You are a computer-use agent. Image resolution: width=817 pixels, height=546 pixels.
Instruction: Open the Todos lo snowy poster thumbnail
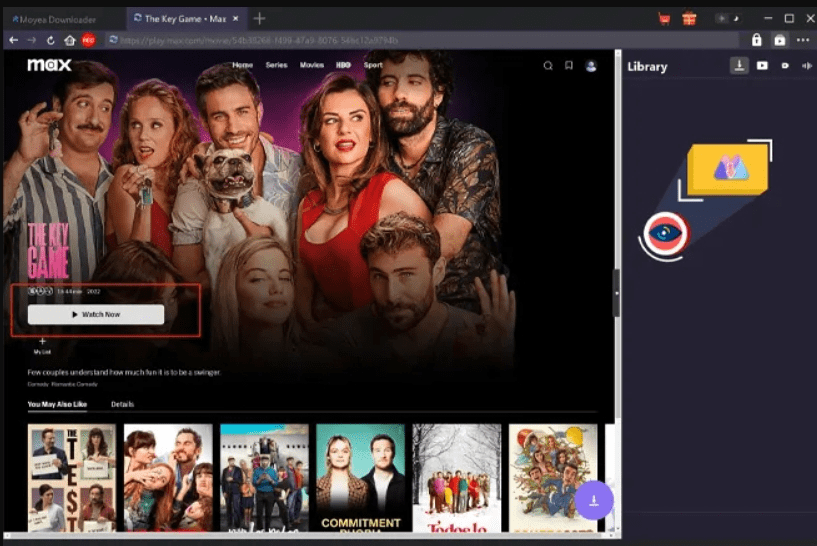pyautogui.click(x=457, y=478)
